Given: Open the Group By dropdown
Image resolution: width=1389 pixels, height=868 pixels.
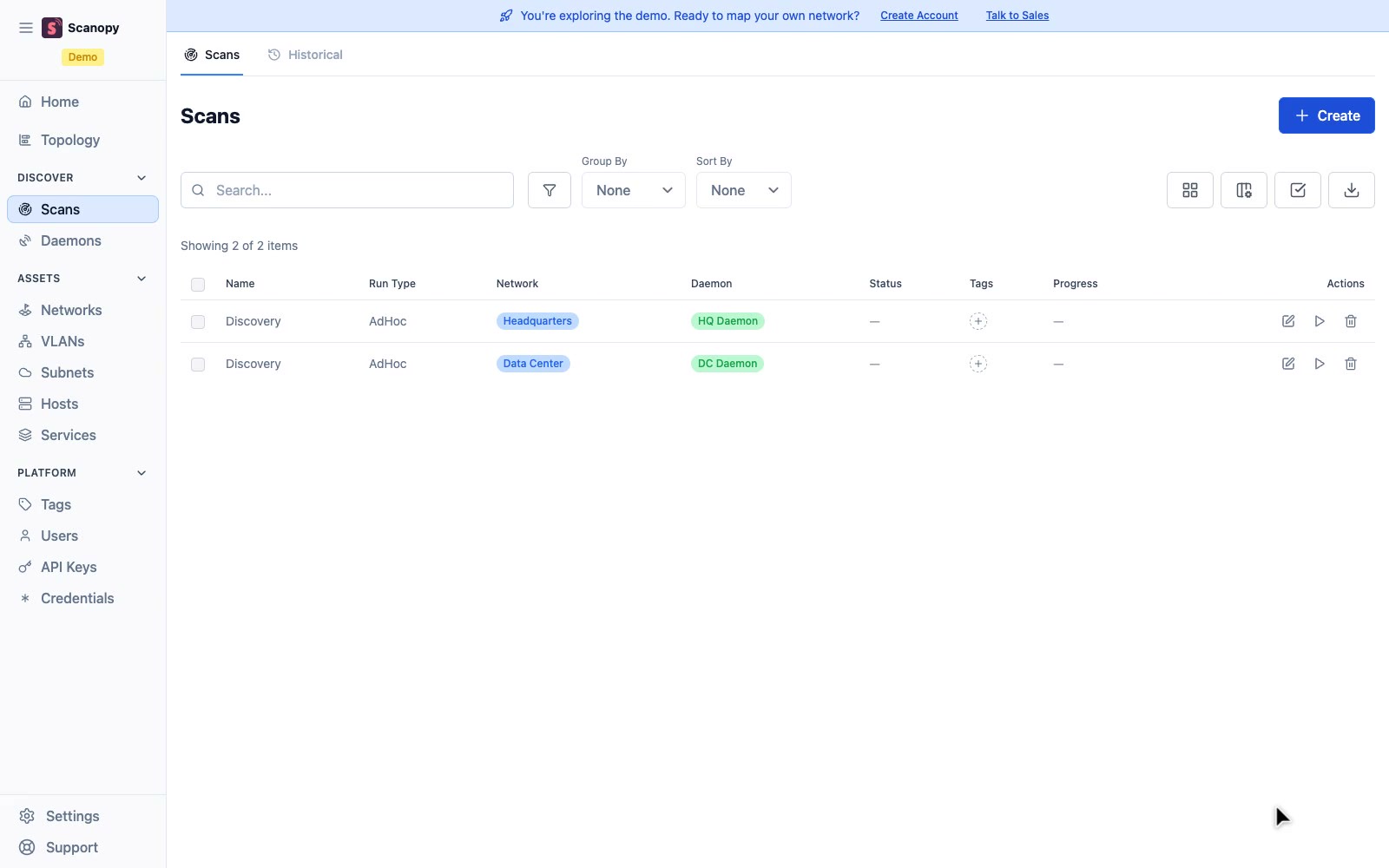Looking at the screenshot, I should [634, 190].
